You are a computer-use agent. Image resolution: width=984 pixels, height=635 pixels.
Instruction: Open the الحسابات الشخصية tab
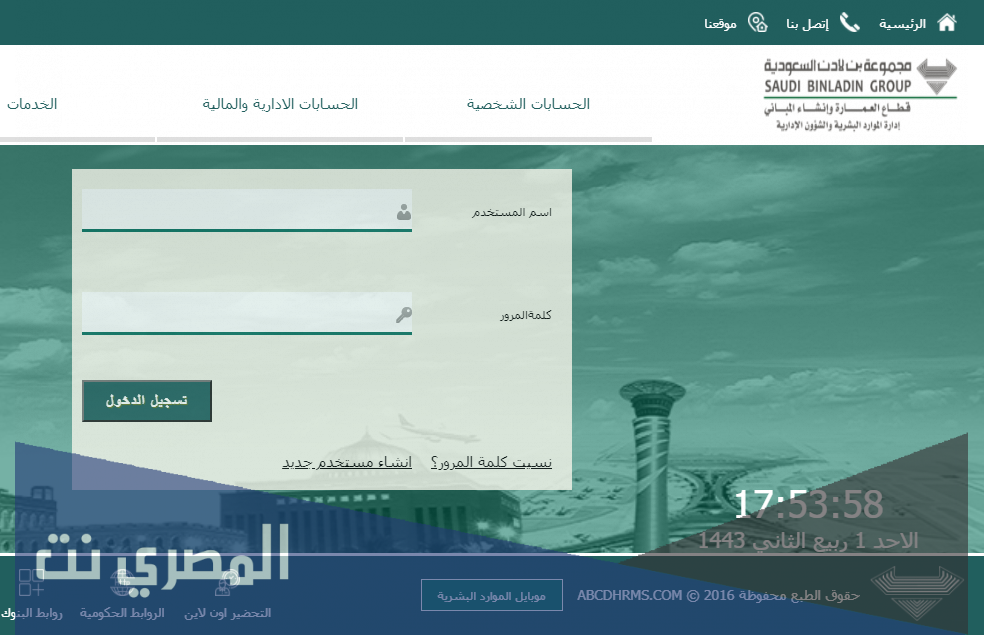pyautogui.click(x=528, y=104)
